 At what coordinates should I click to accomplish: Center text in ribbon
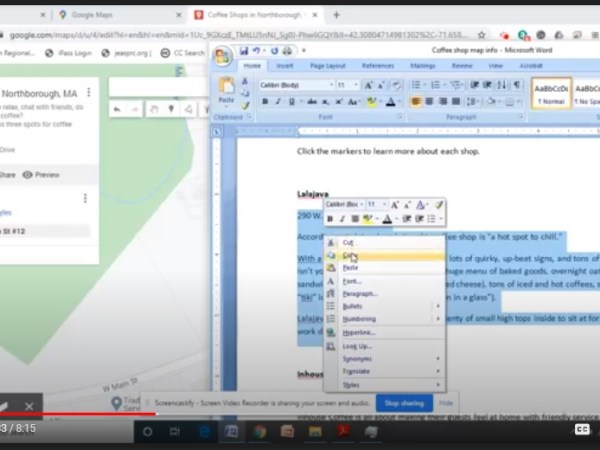[x=429, y=102]
